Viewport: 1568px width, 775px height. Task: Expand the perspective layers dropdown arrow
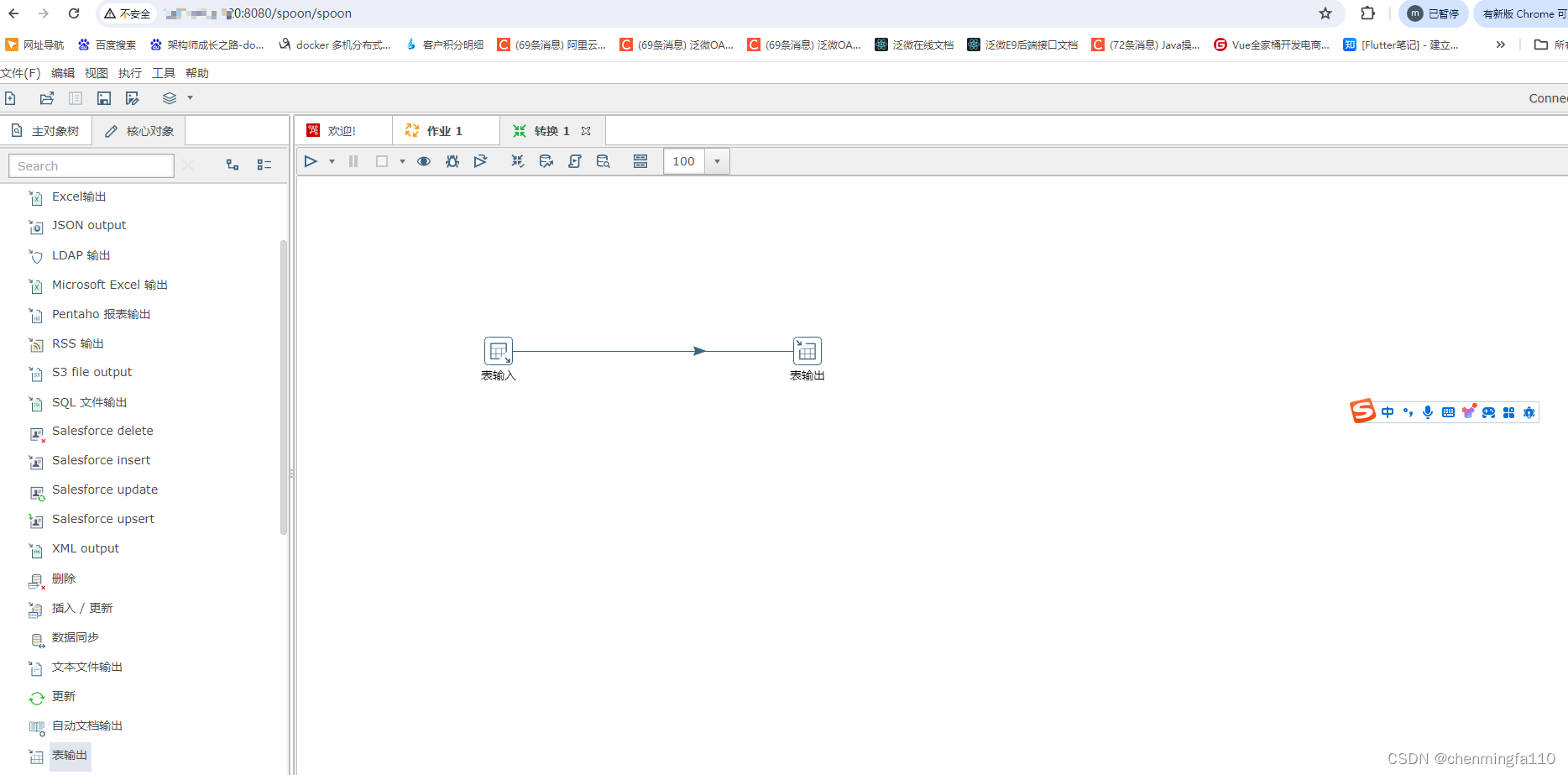tap(190, 97)
